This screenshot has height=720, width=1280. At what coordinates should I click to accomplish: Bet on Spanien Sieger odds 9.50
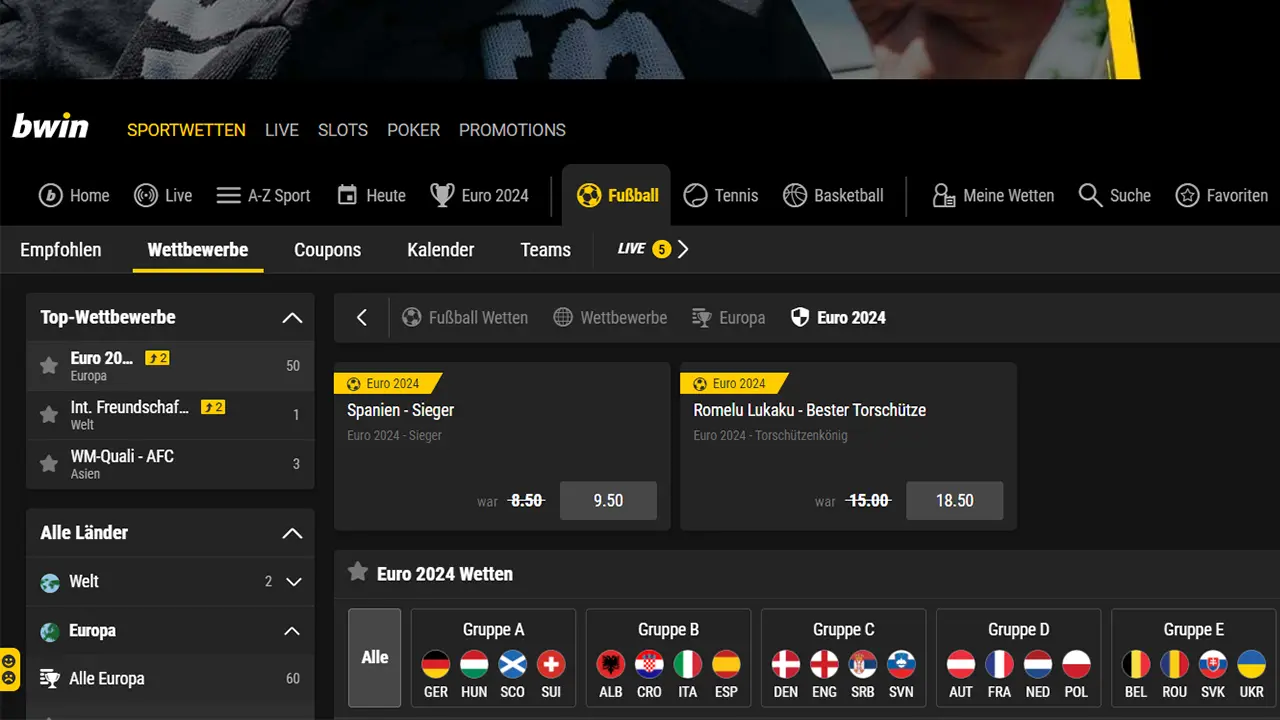coord(608,501)
